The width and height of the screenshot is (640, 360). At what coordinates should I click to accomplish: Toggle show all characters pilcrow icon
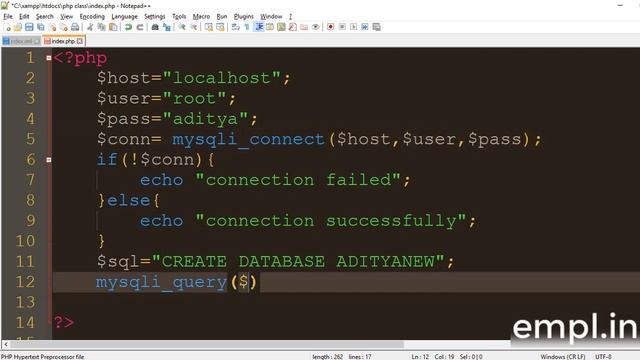point(247,27)
